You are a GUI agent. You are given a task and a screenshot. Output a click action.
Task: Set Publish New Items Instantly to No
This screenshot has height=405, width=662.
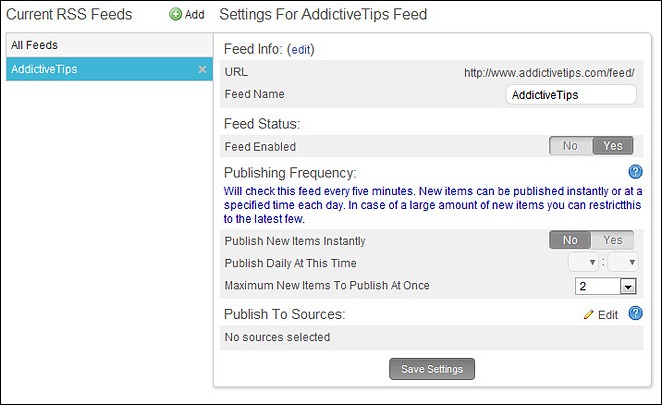570,240
